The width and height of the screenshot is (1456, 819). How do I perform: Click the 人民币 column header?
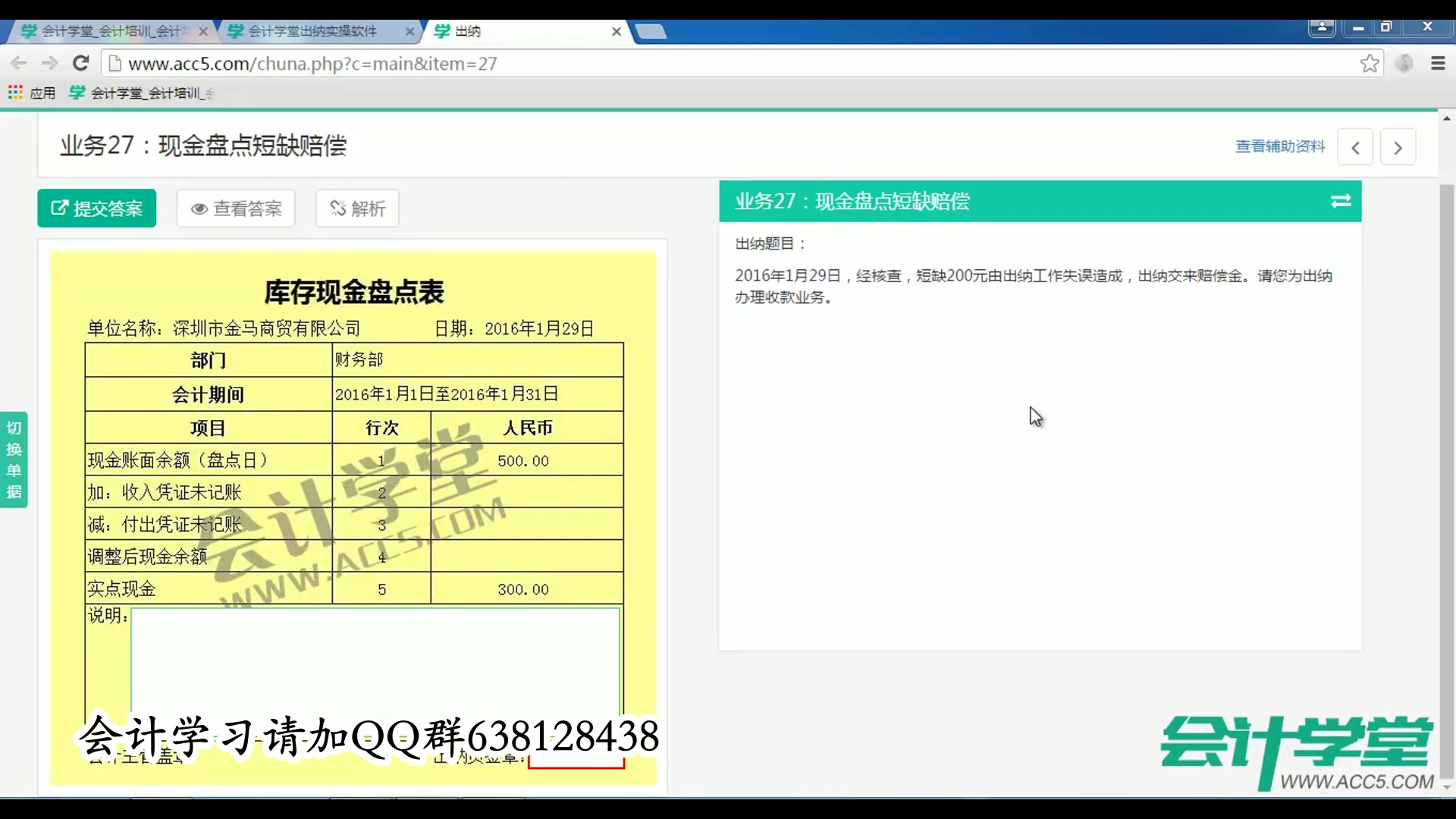pyautogui.click(x=527, y=428)
